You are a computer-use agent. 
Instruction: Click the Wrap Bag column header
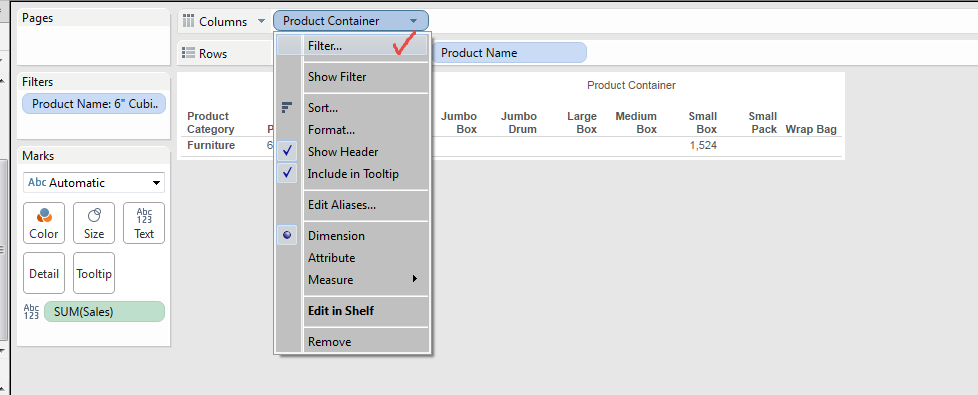tap(811, 129)
